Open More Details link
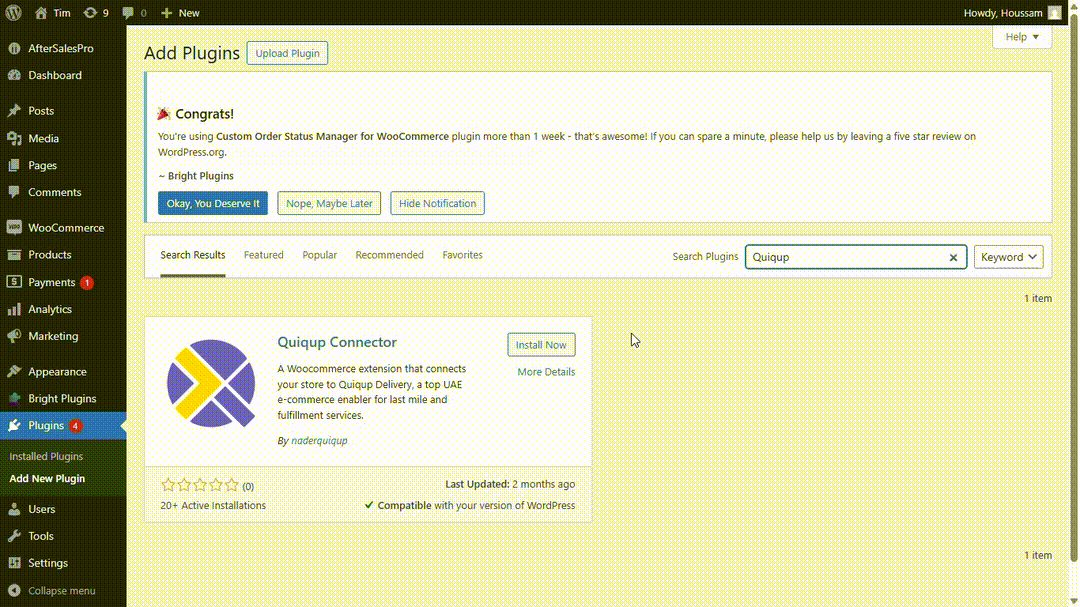The image size is (1080, 607). pyautogui.click(x=546, y=372)
